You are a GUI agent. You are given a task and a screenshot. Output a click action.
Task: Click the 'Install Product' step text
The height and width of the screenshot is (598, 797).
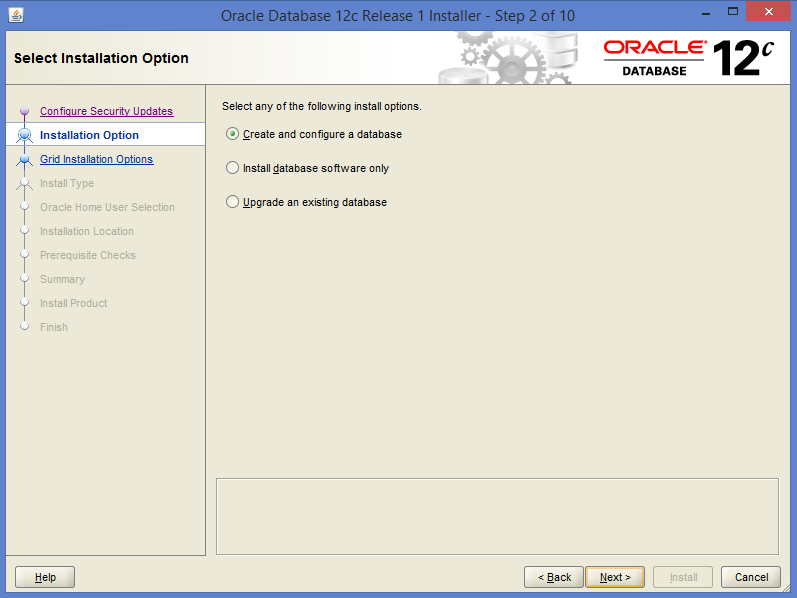click(74, 303)
